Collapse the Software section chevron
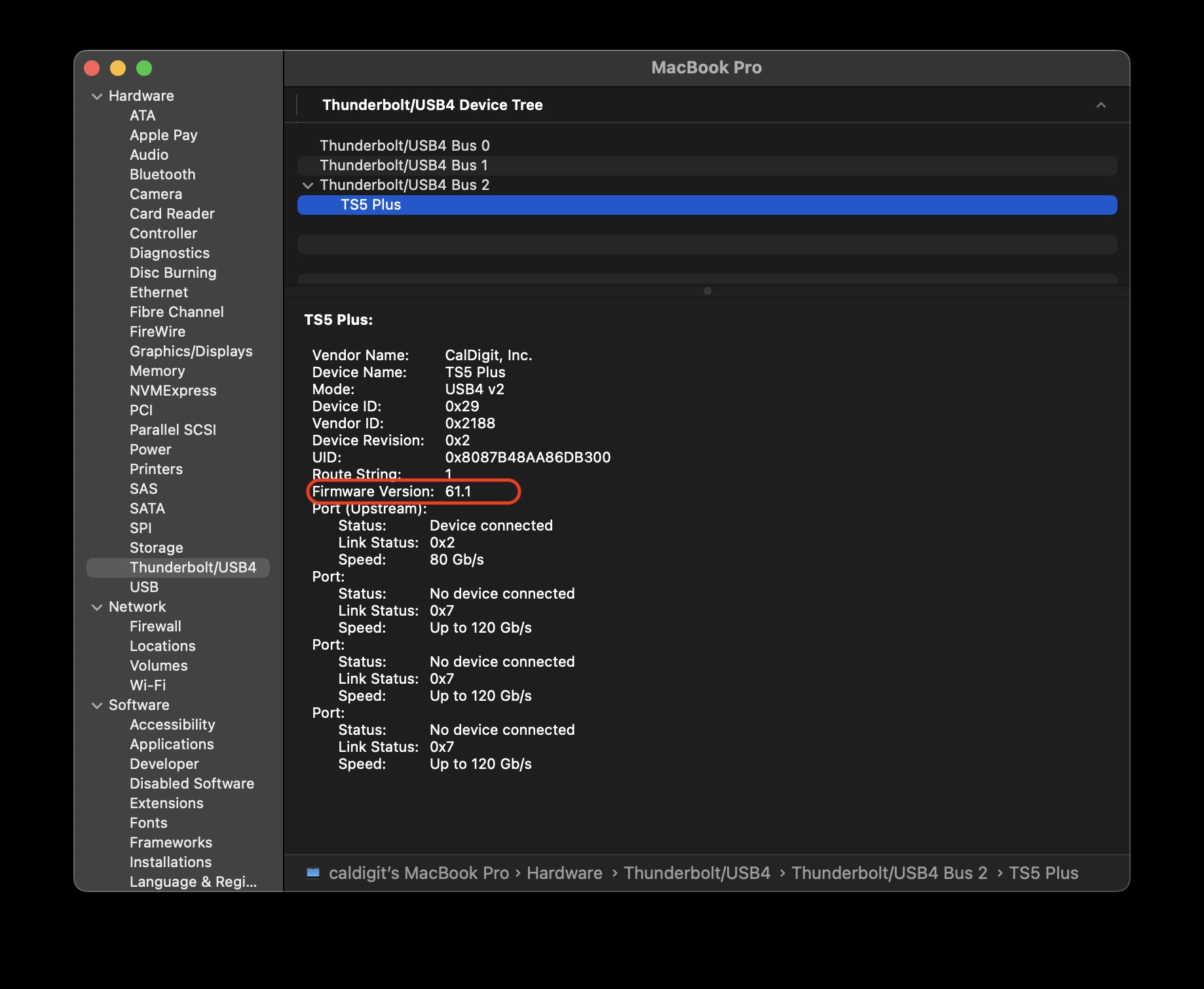Image resolution: width=1204 pixels, height=989 pixels. [97, 705]
